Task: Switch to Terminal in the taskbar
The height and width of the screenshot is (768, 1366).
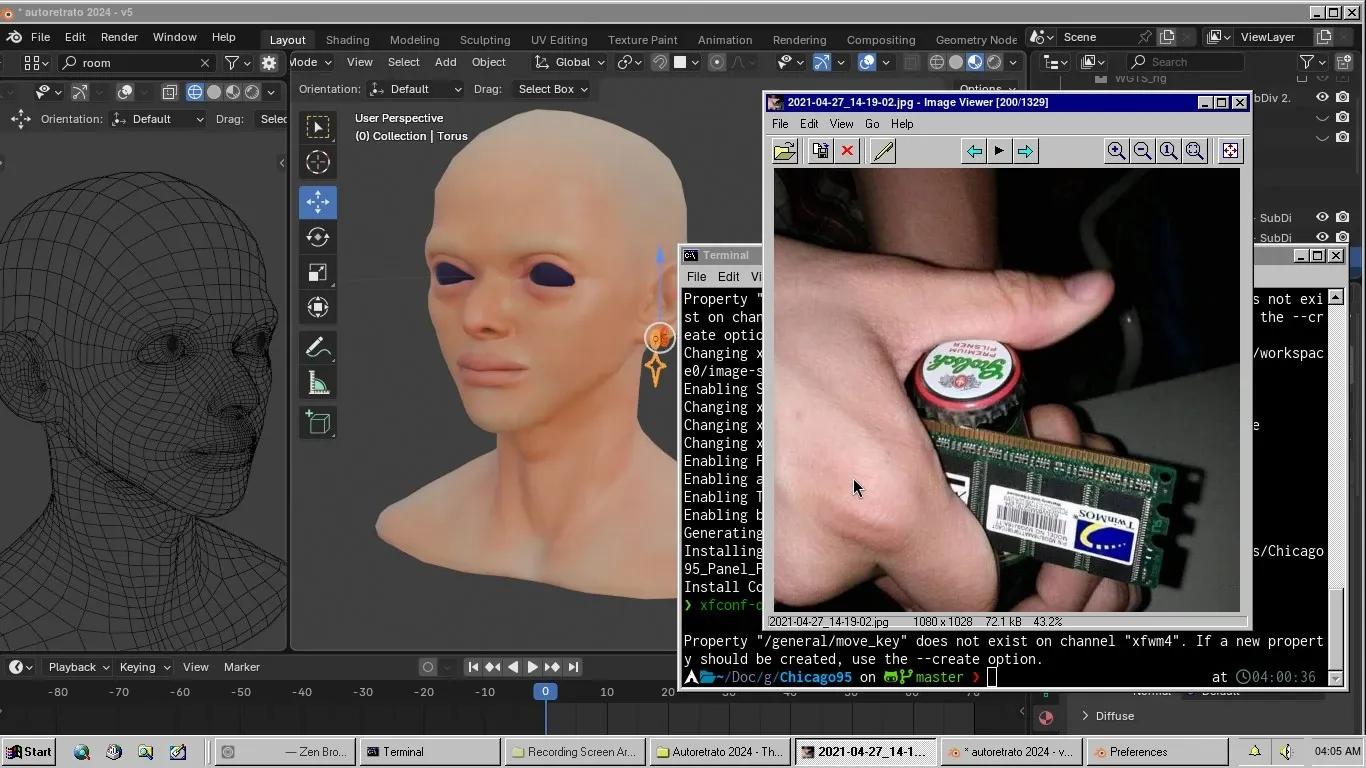Action: tap(430, 752)
